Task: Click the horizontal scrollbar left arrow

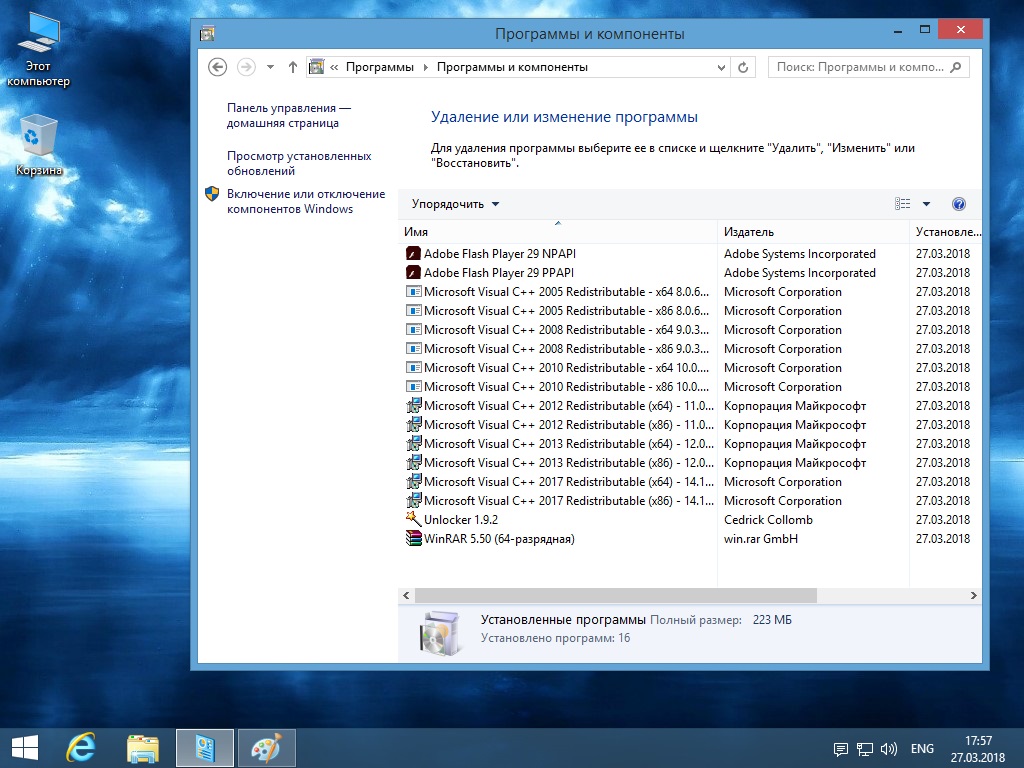Action: click(x=406, y=595)
